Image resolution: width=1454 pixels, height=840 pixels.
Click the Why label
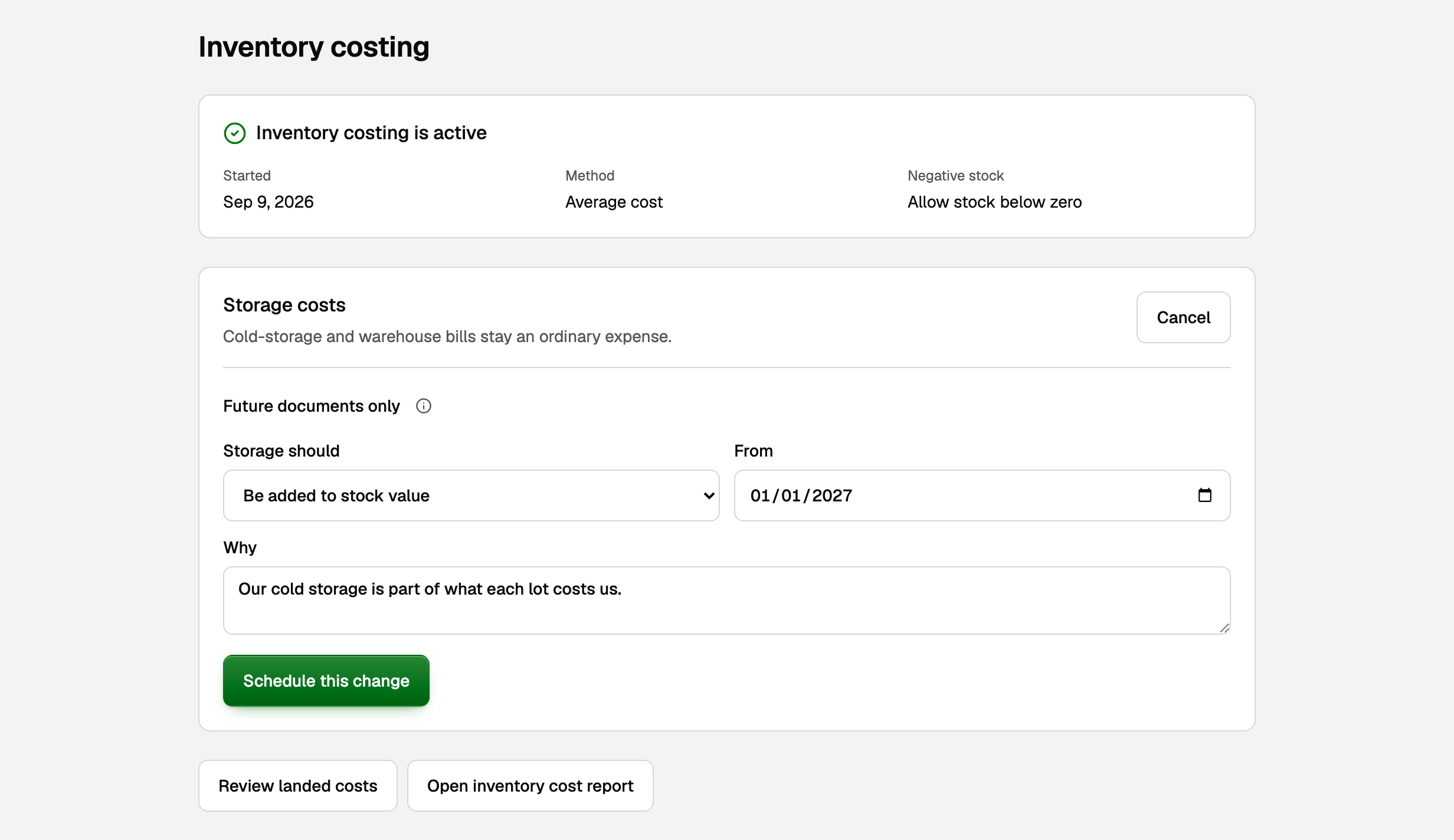240,547
